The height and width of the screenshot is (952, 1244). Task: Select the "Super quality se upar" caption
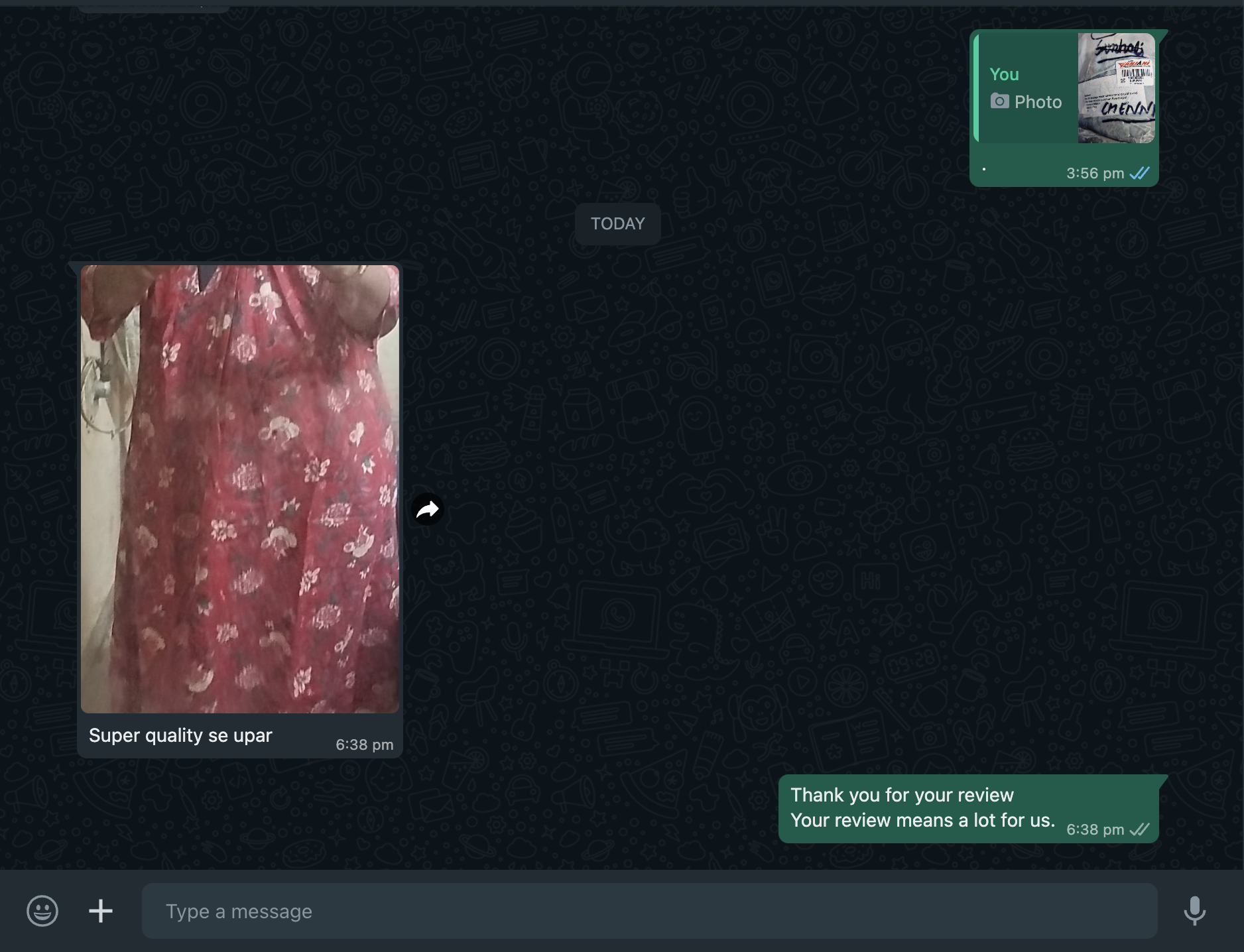pyautogui.click(x=180, y=736)
